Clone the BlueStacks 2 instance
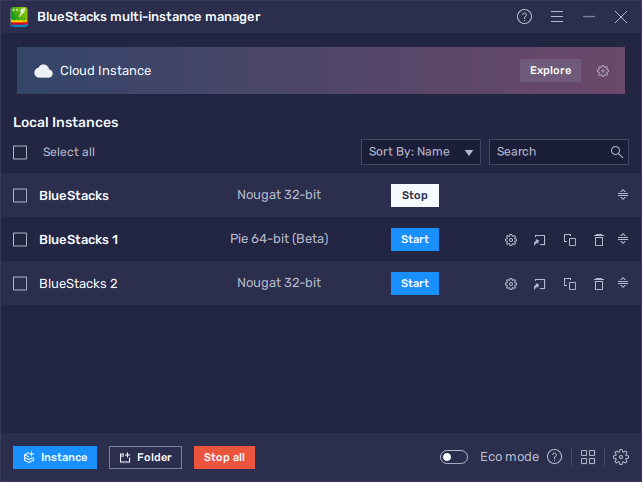 pyautogui.click(x=569, y=284)
